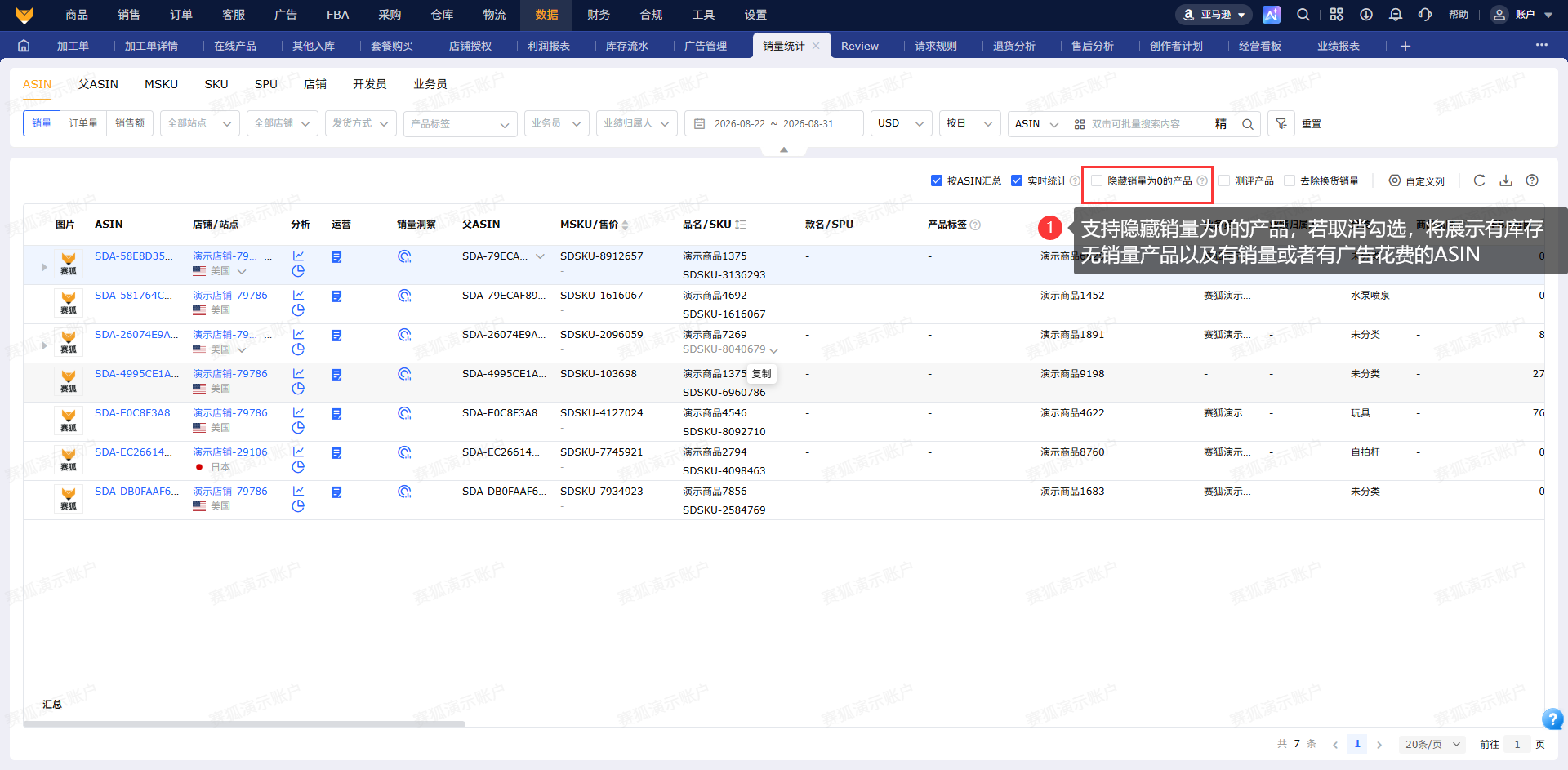
Task: Switch to the MSKU tab
Action: point(161,84)
